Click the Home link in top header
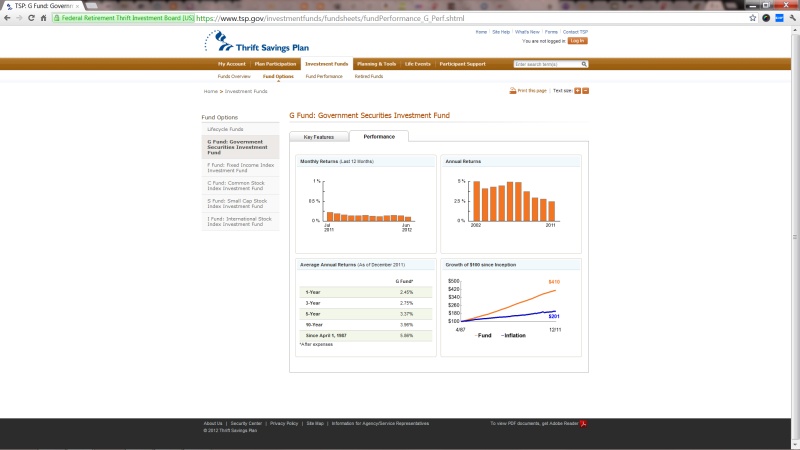 (481, 32)
